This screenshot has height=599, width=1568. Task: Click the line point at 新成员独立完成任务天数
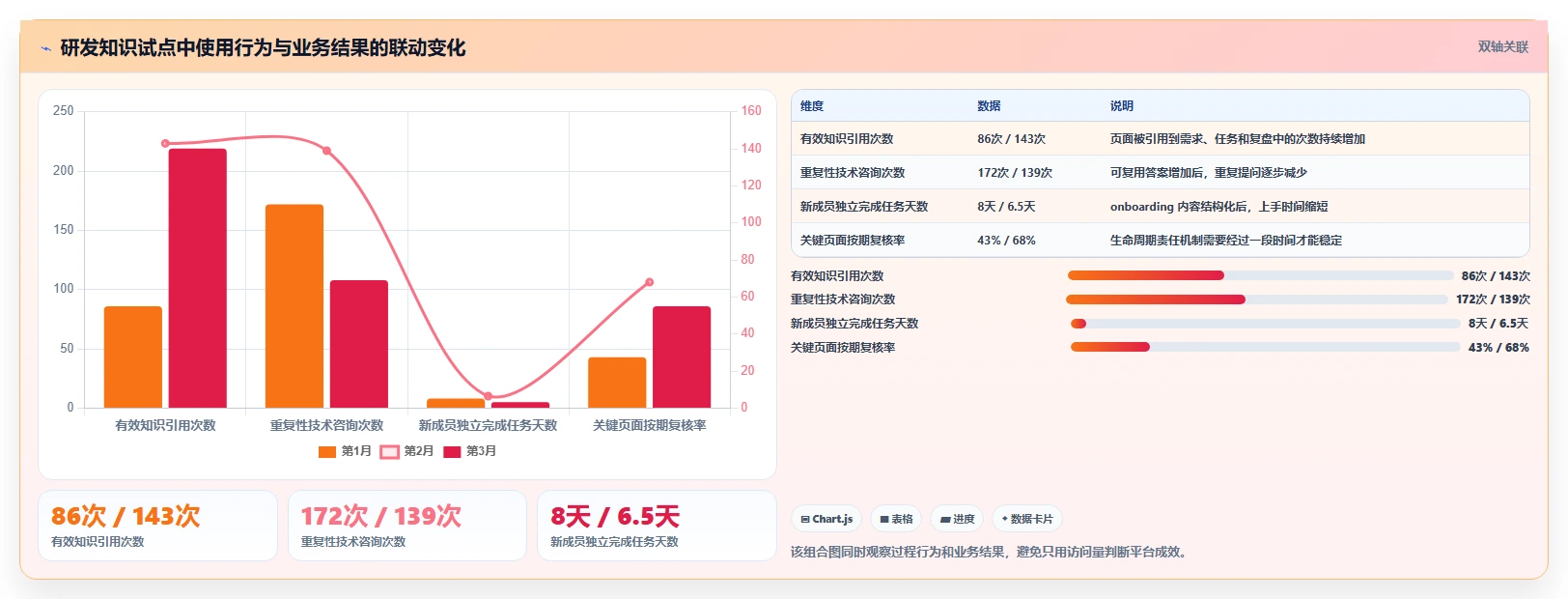point(488,396)
